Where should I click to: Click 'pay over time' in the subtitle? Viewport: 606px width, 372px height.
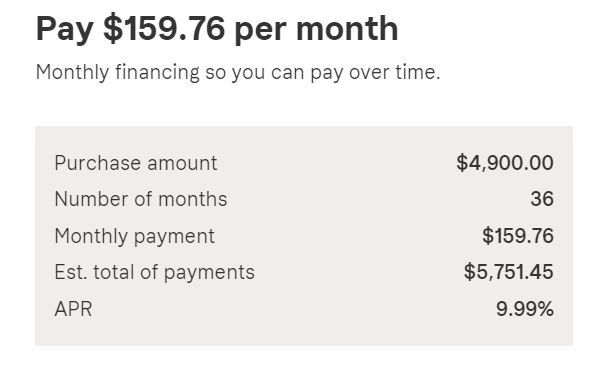375,73
